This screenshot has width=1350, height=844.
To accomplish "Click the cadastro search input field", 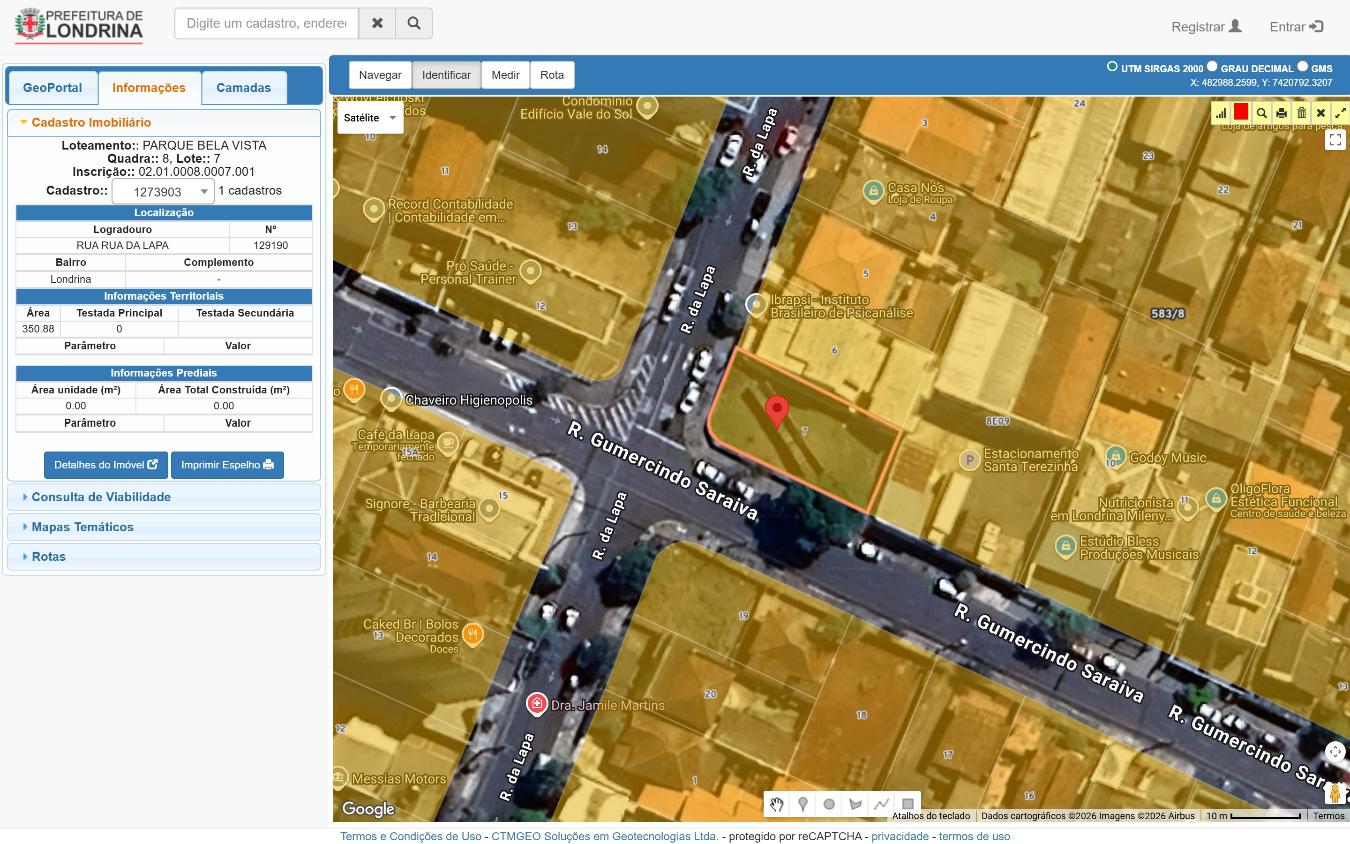I will [x=266, y=23].
